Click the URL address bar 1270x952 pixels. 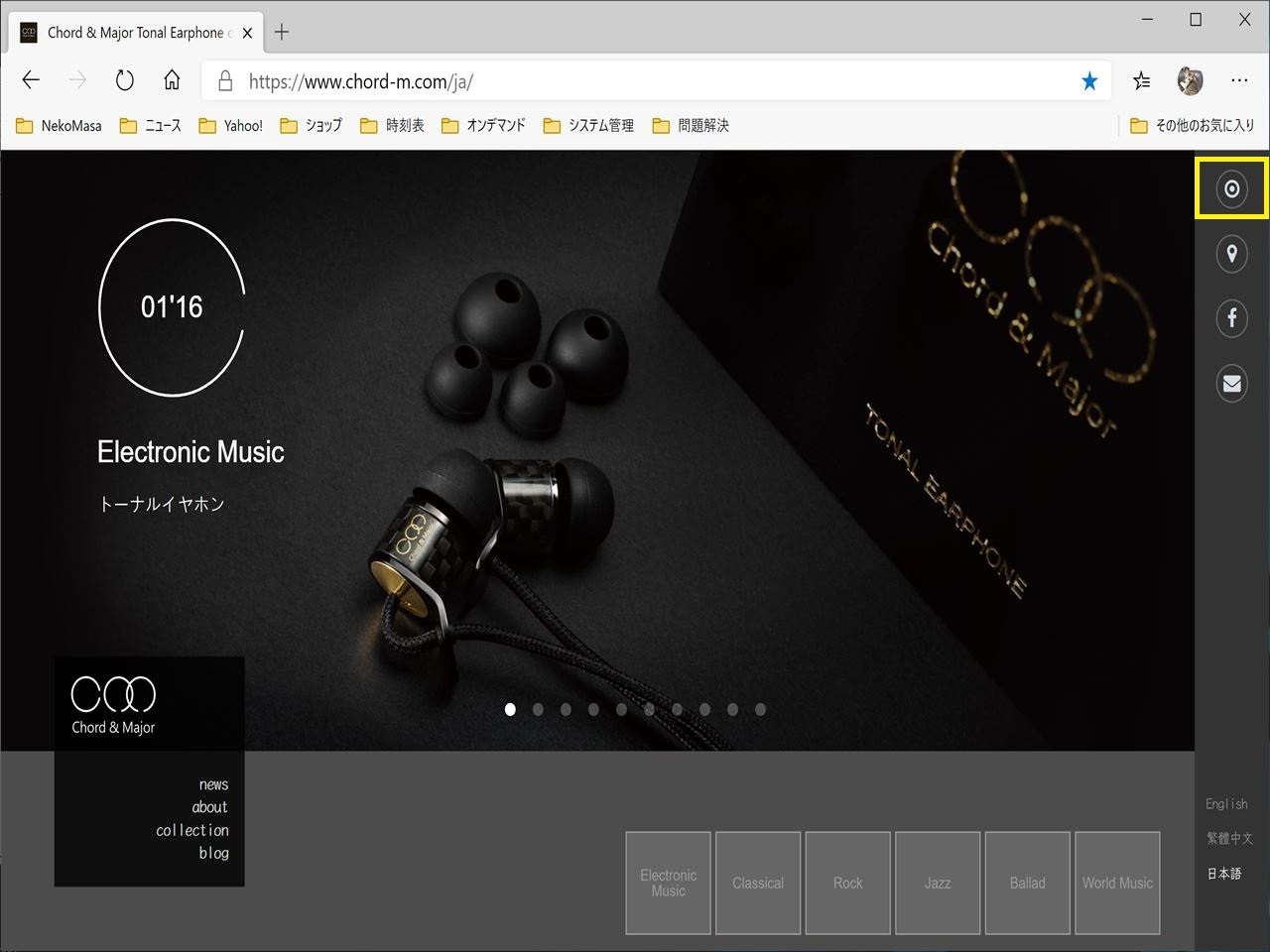tap(655, 81)
